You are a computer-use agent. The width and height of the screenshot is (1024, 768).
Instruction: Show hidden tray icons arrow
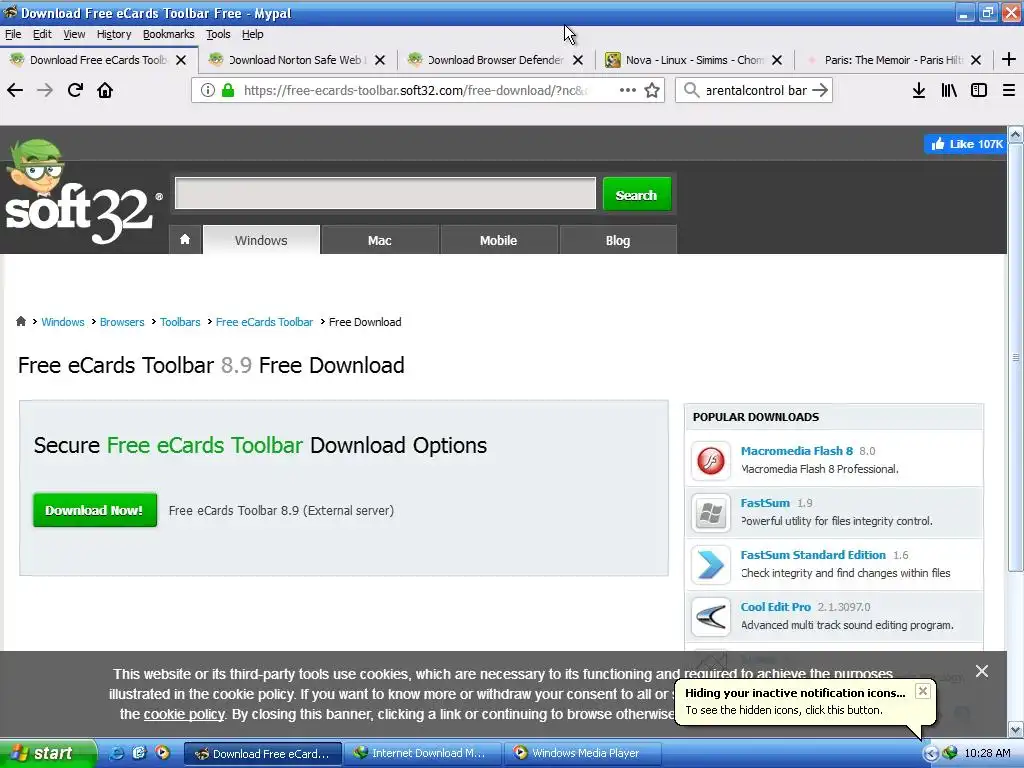(x=931, y=754)
